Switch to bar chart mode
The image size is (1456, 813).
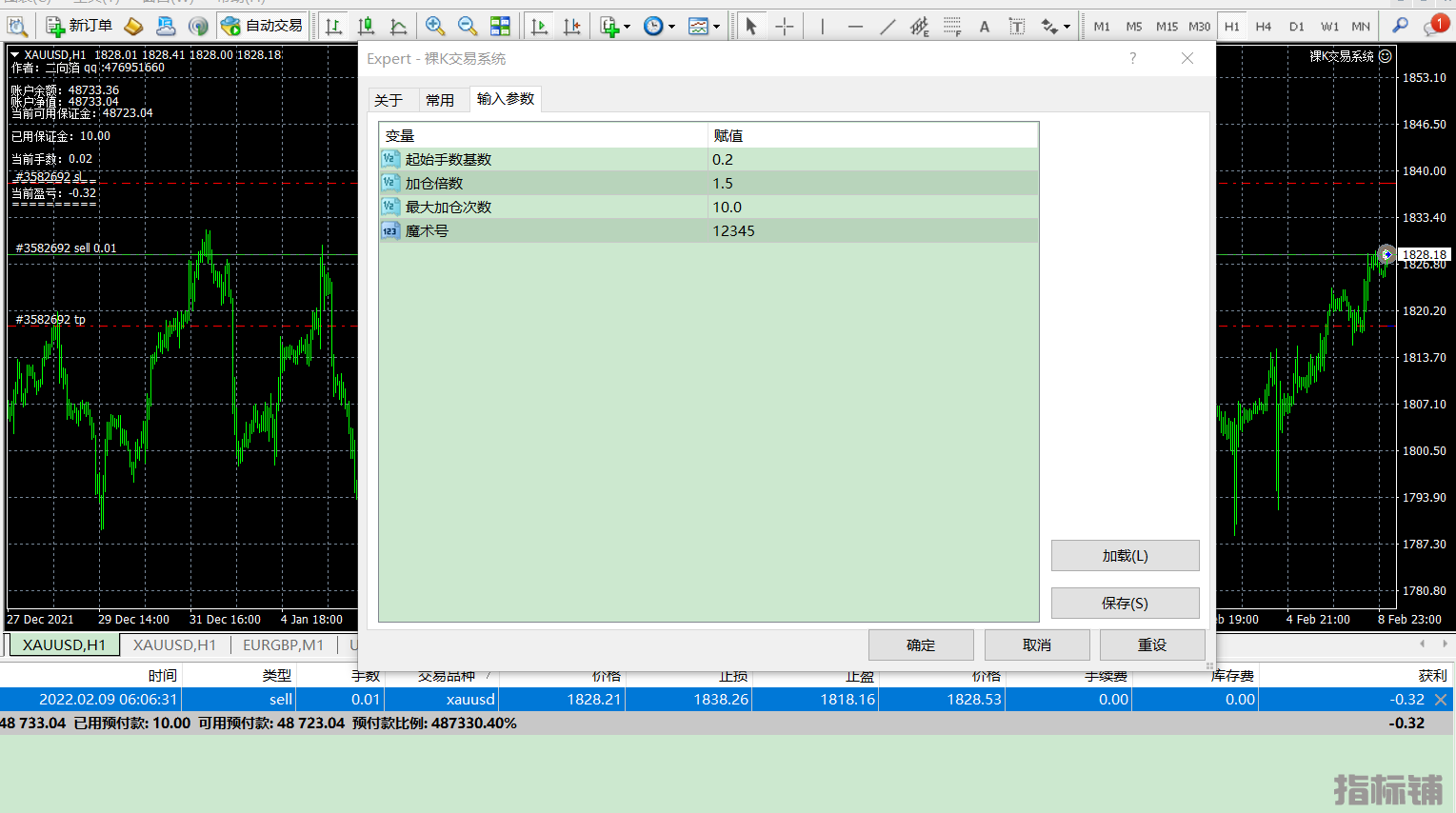pos(333,27)
